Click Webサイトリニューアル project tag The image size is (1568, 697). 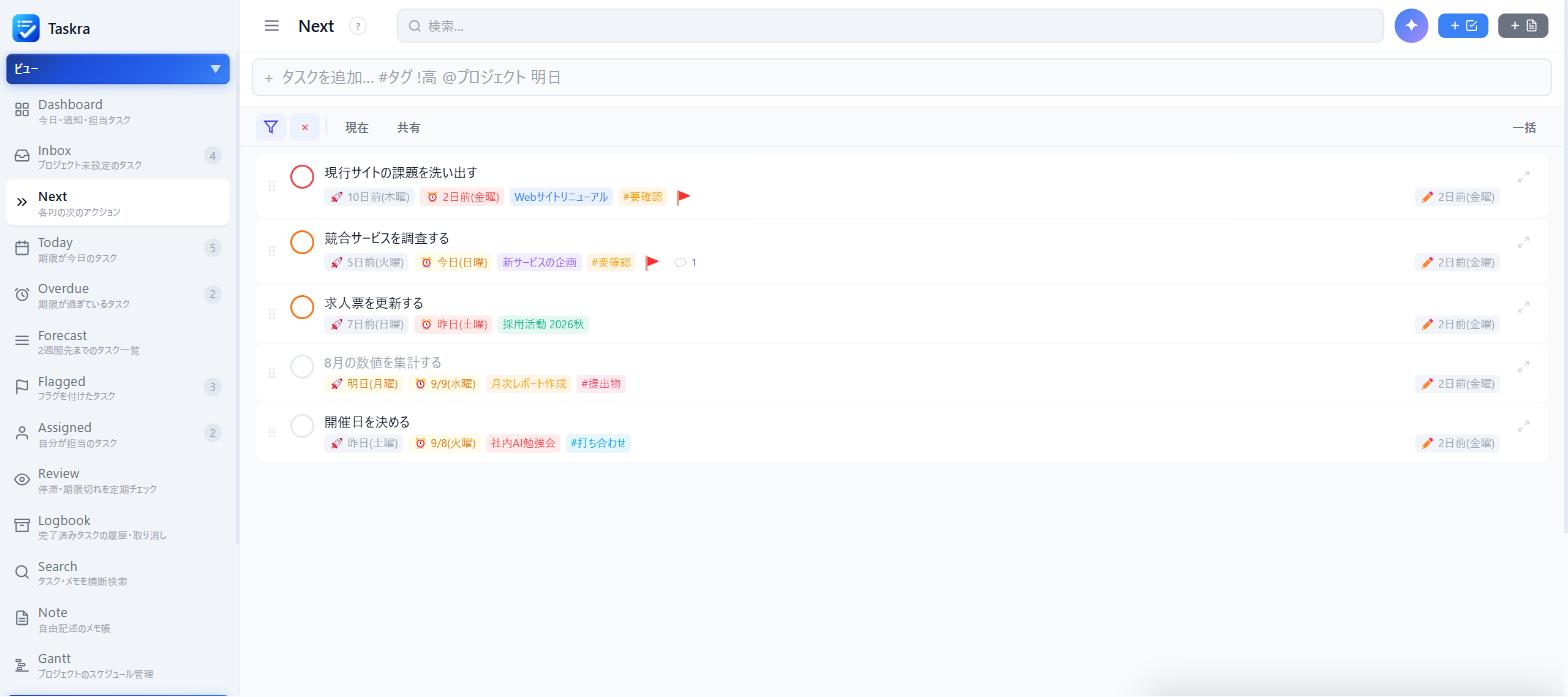(561, 197)
